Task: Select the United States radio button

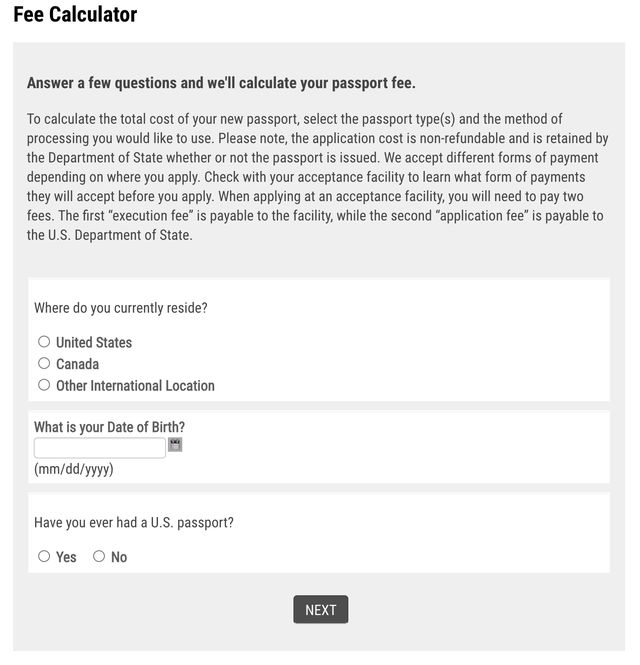Action: (44, 342)
